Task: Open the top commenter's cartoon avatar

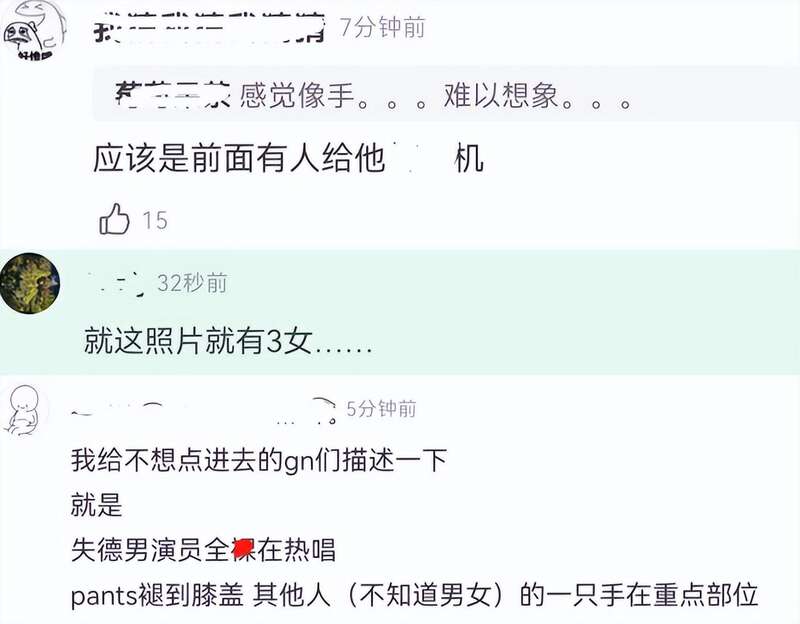Action: (x=34, y=32)
